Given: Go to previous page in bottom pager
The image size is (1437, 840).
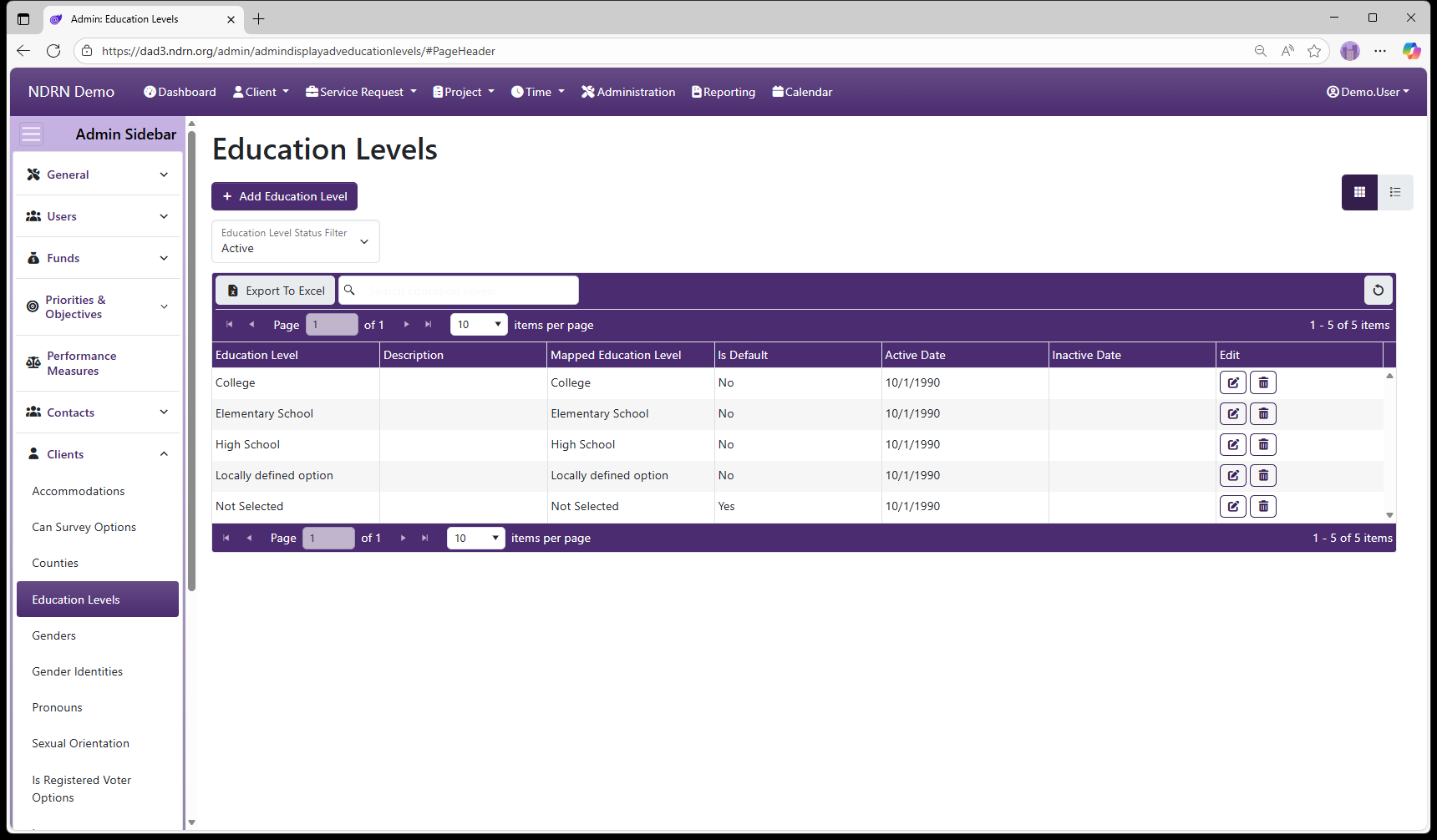Looking at the screenshot, I should pyautogui.click(x=249, y=538).
